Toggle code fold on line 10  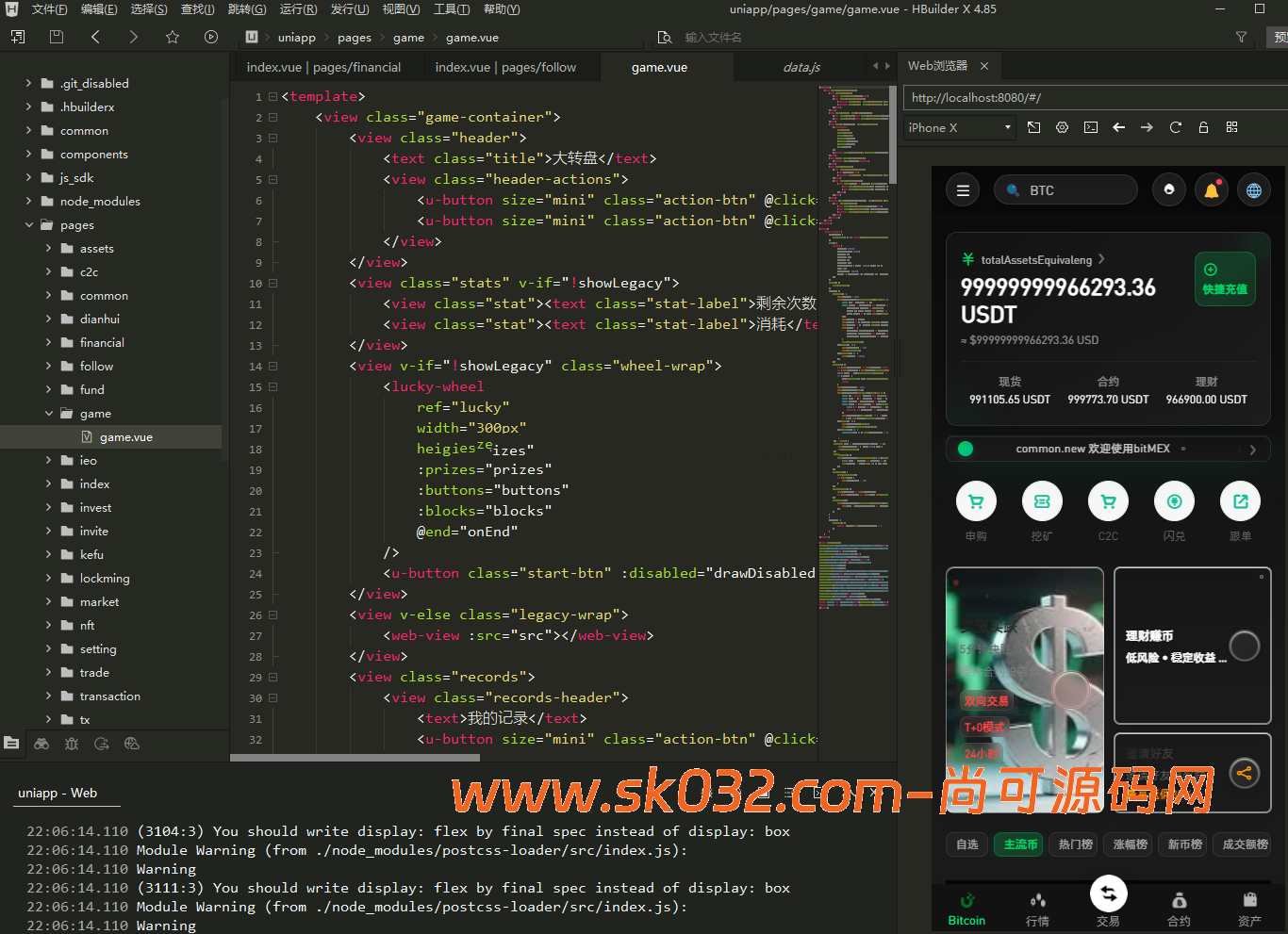coord(272,283)
